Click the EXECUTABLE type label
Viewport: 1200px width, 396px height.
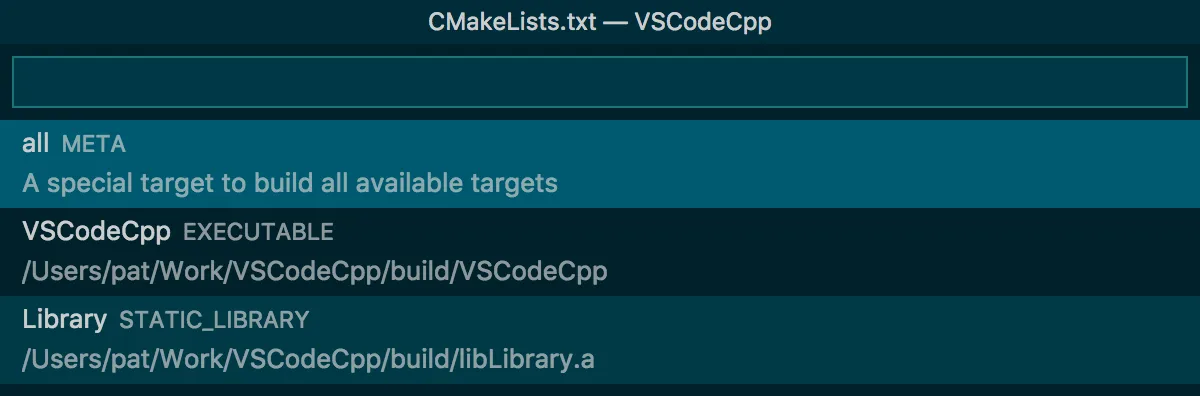(258, 233)
